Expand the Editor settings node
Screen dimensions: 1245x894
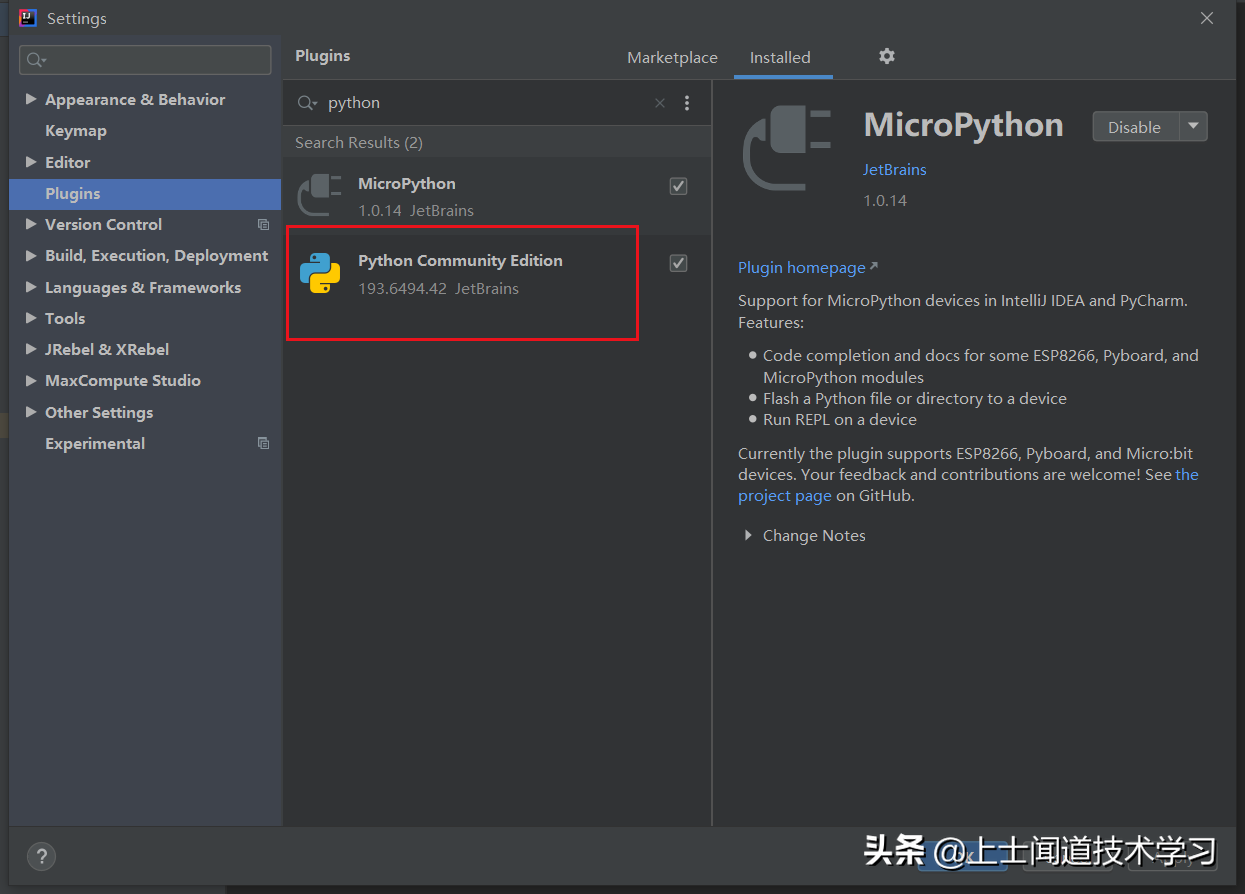coord(31,162)
